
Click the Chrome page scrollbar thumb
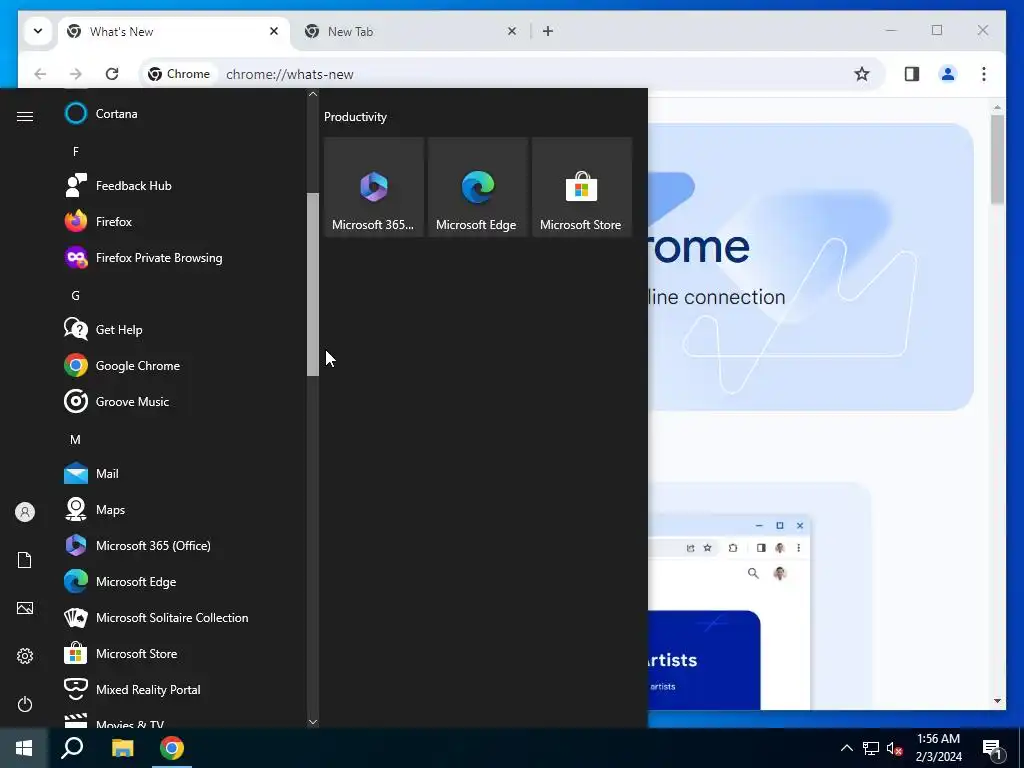click(997, 159)
